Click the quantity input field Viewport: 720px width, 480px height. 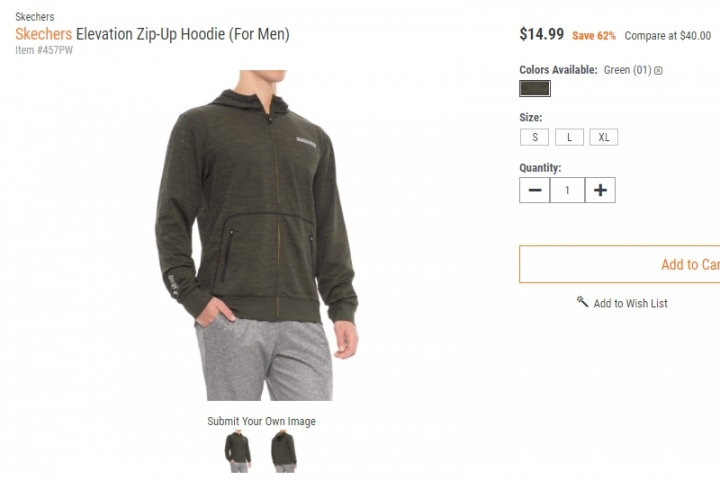click(567, 190)
